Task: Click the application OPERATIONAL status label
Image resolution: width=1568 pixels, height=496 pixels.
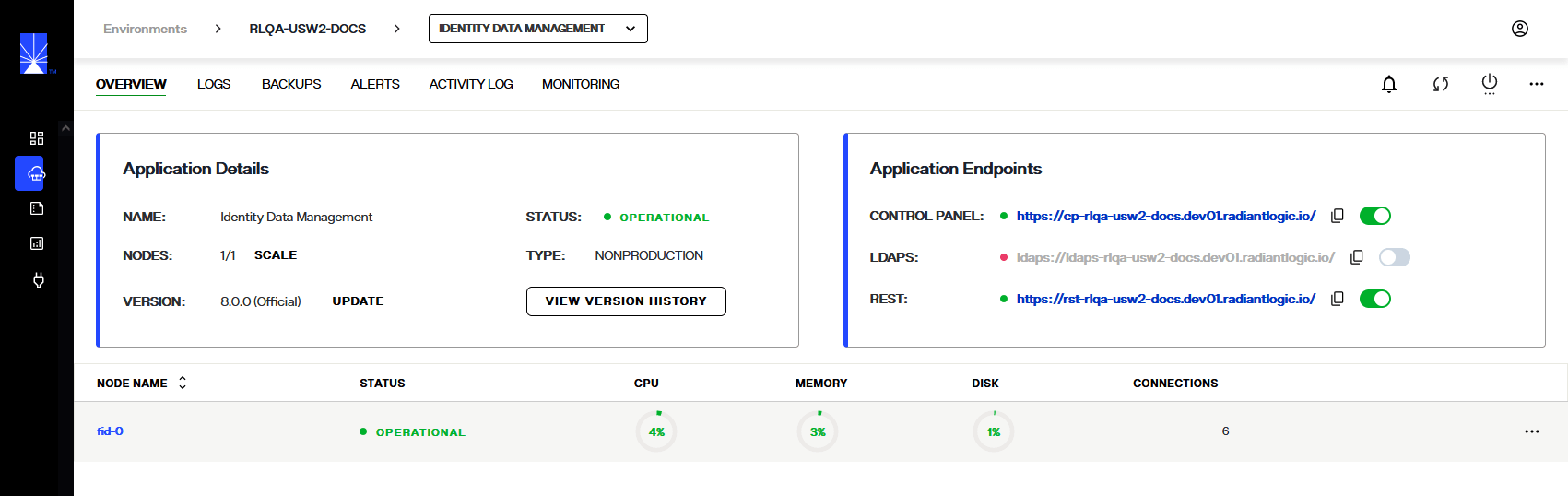Action: tap(664, 218)
